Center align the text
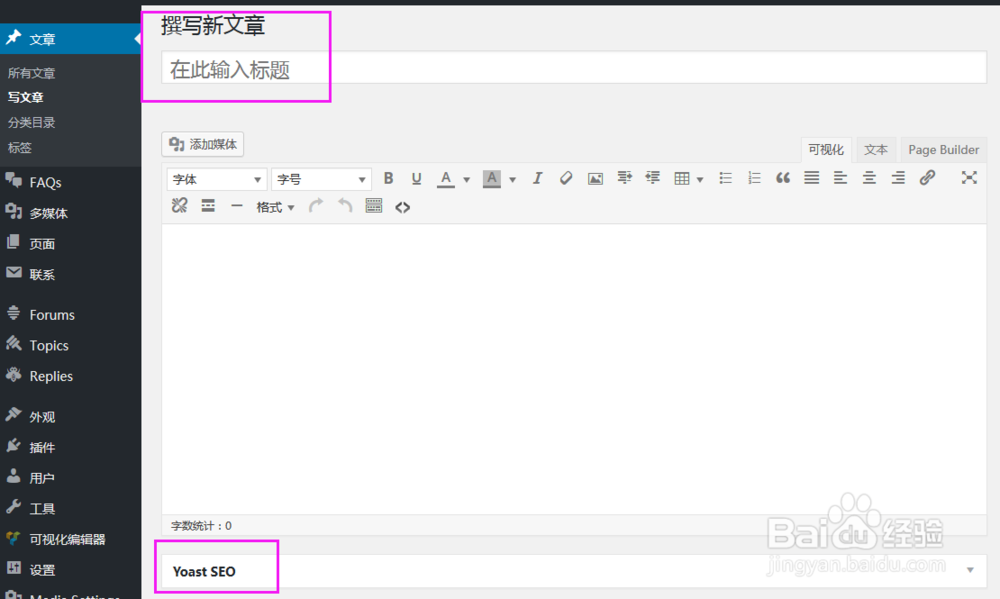 (869, 178)
